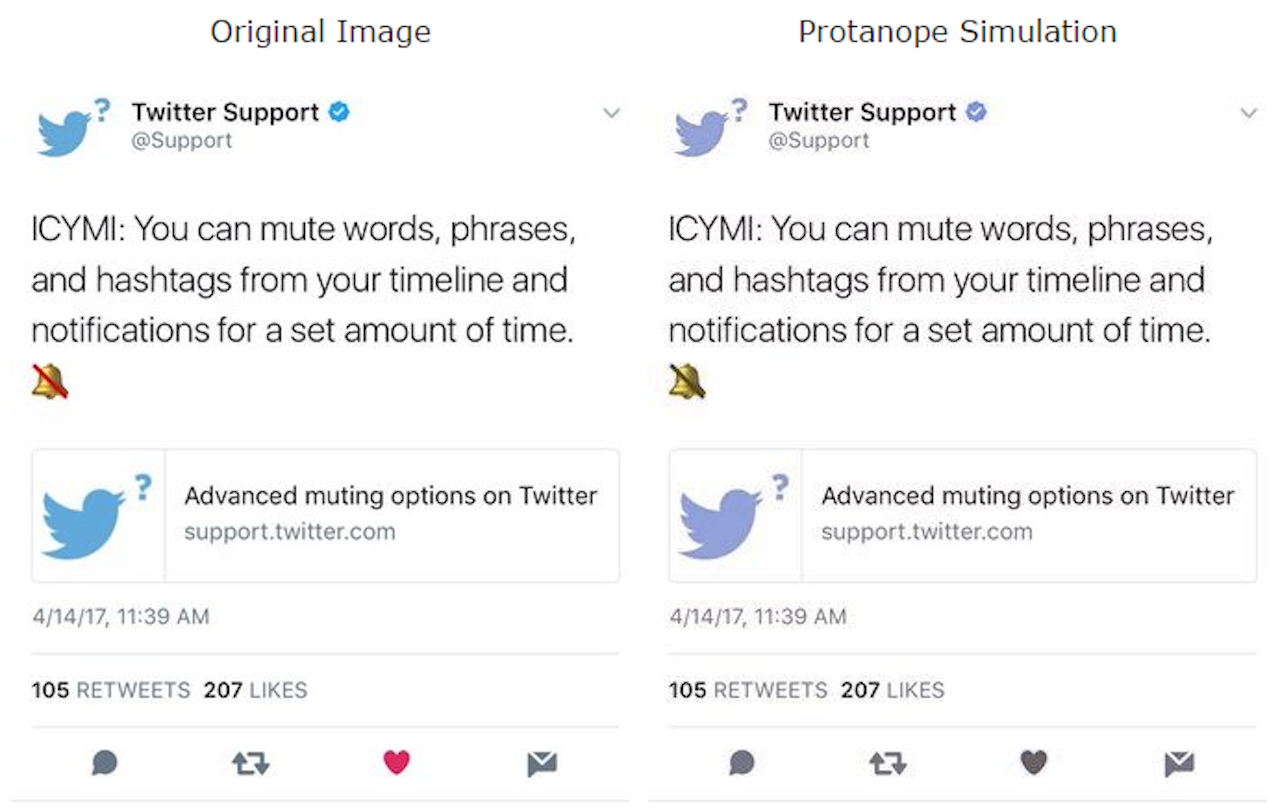This screenshot has height=811, width=1280.
Task: Click the 4/14/17 timestamp on the original tweet
Action: [x=120, y=617]
